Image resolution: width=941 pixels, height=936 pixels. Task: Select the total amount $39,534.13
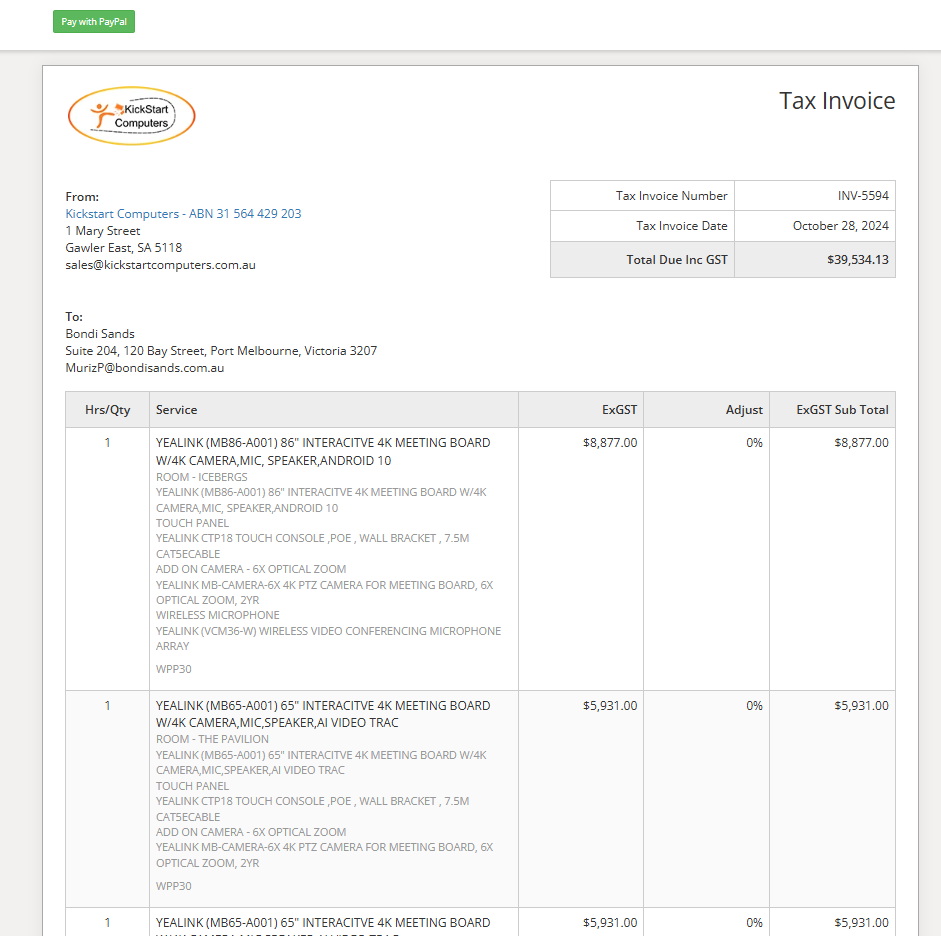click(854, 258)
